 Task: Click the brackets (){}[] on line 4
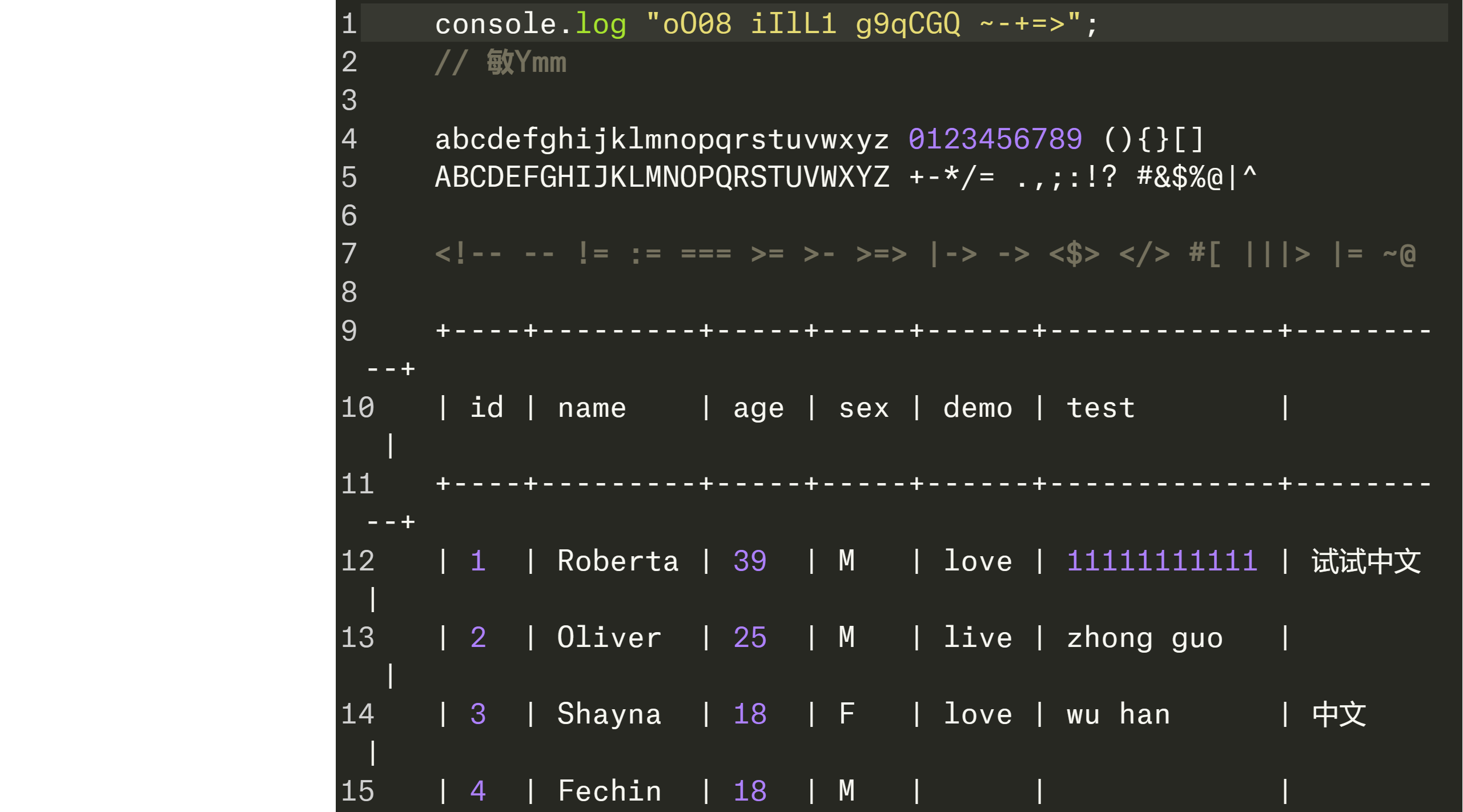coord(1153,139)
